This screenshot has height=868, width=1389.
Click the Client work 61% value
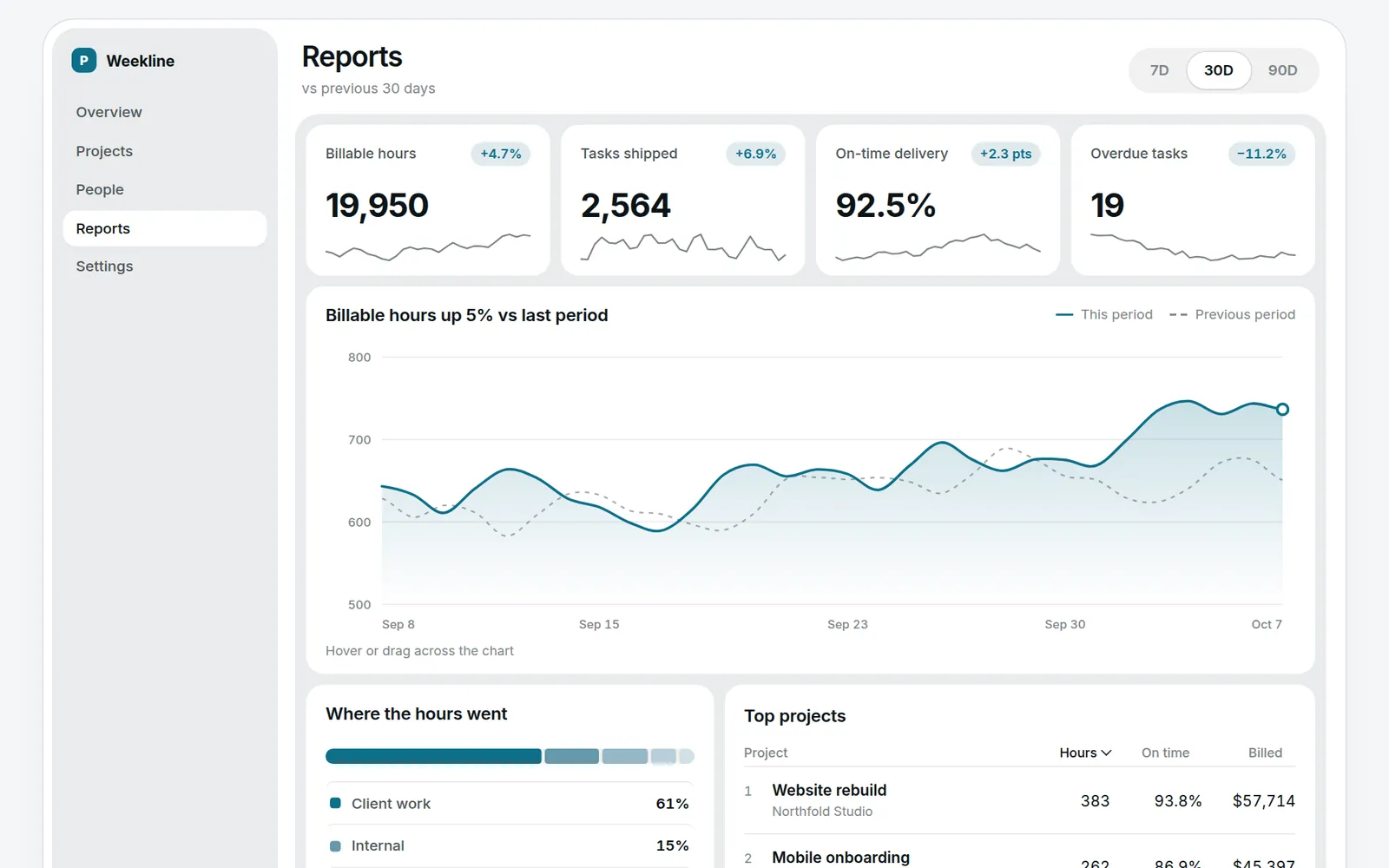point(672,804)
